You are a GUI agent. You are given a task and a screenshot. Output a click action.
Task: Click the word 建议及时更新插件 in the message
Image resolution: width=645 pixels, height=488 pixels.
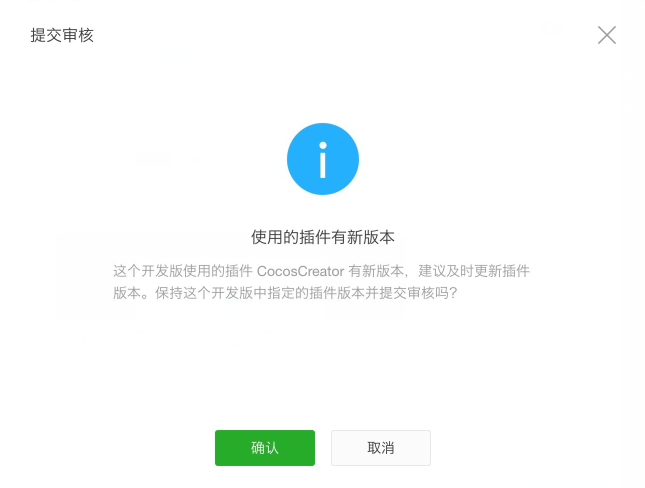(474, 271)
